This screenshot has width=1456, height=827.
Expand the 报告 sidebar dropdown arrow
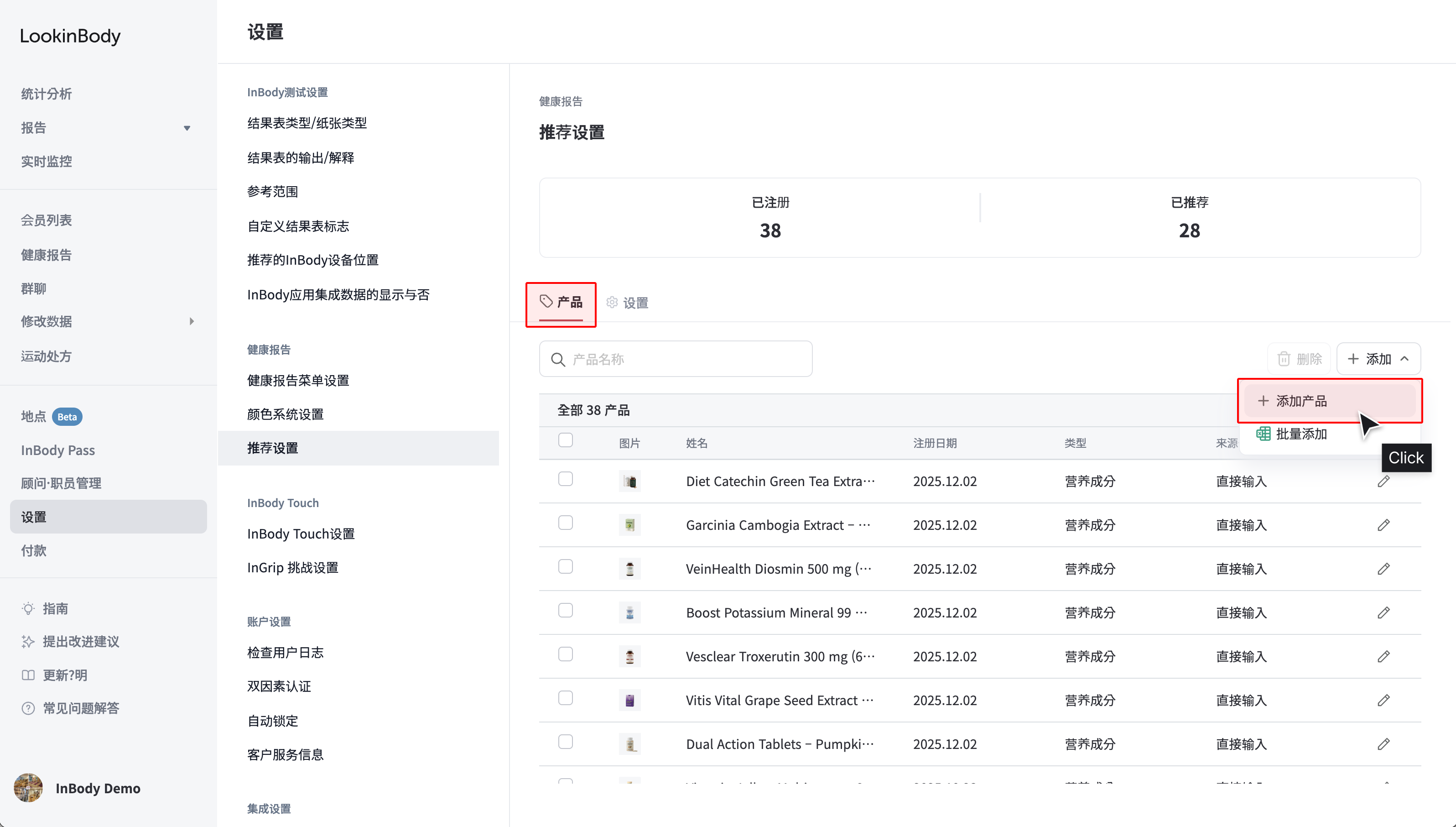tap(187, 128)
